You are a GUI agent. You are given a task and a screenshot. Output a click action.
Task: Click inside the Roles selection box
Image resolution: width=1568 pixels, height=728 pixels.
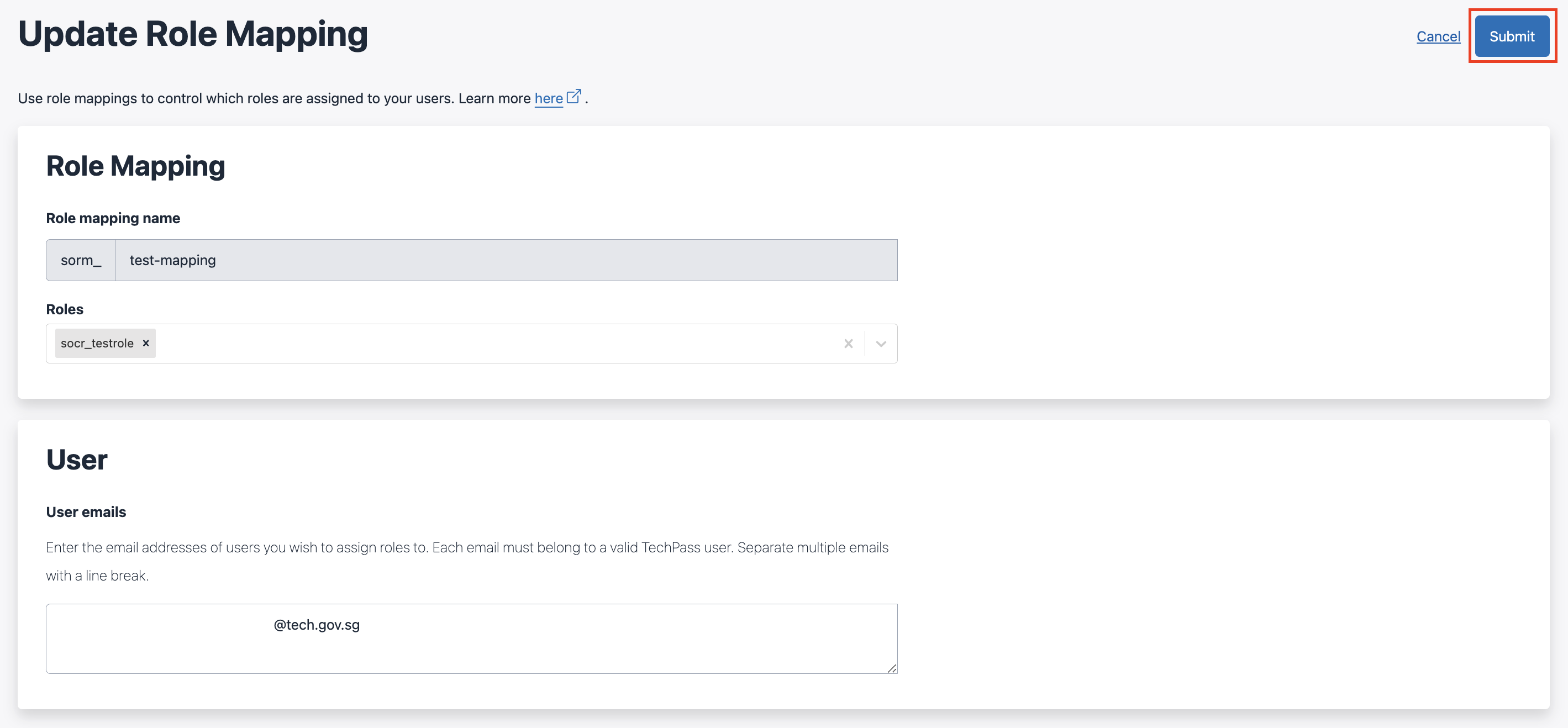487,344
